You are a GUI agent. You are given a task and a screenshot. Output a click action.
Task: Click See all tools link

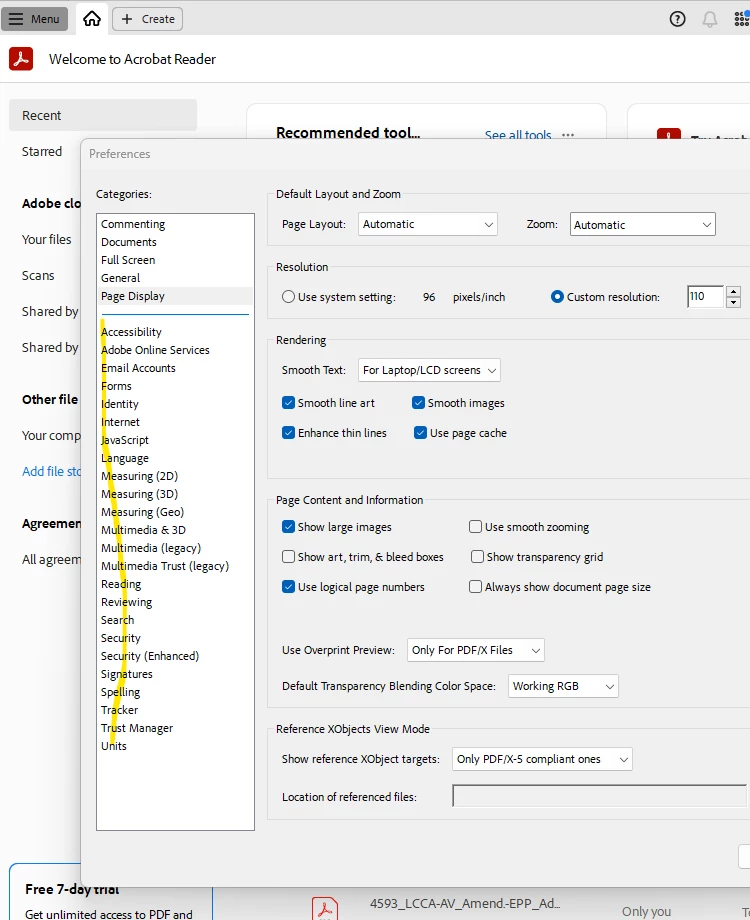(x=518, y=135)
